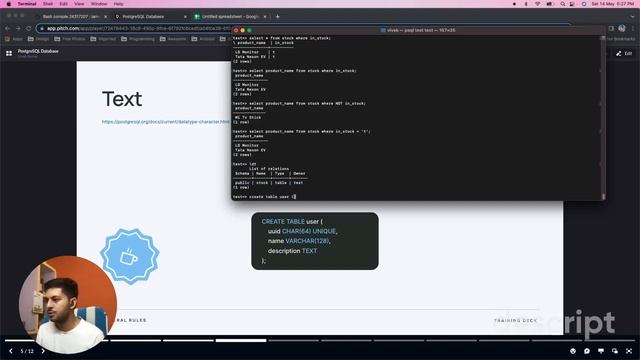Open Pitch workspace grid icon

[9, 53]
